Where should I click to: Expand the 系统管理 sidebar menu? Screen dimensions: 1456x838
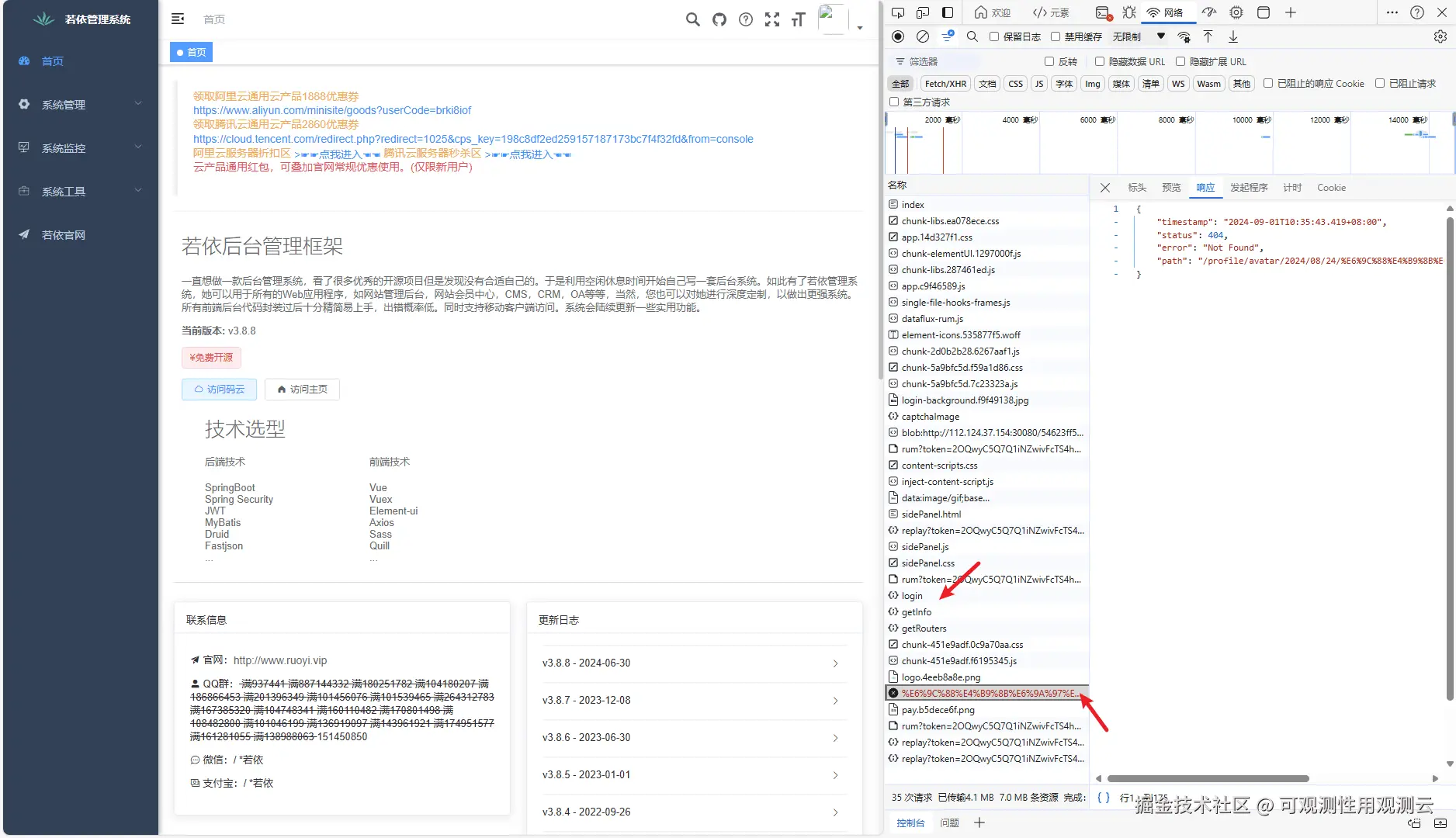click(x=81, y=104)
